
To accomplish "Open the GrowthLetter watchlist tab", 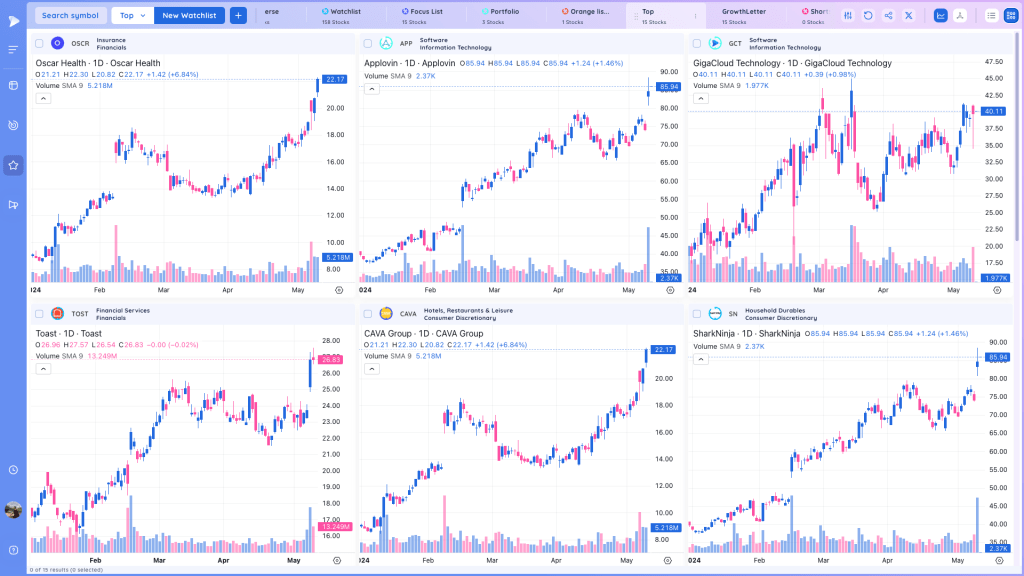I will click(x=744, y=16).
